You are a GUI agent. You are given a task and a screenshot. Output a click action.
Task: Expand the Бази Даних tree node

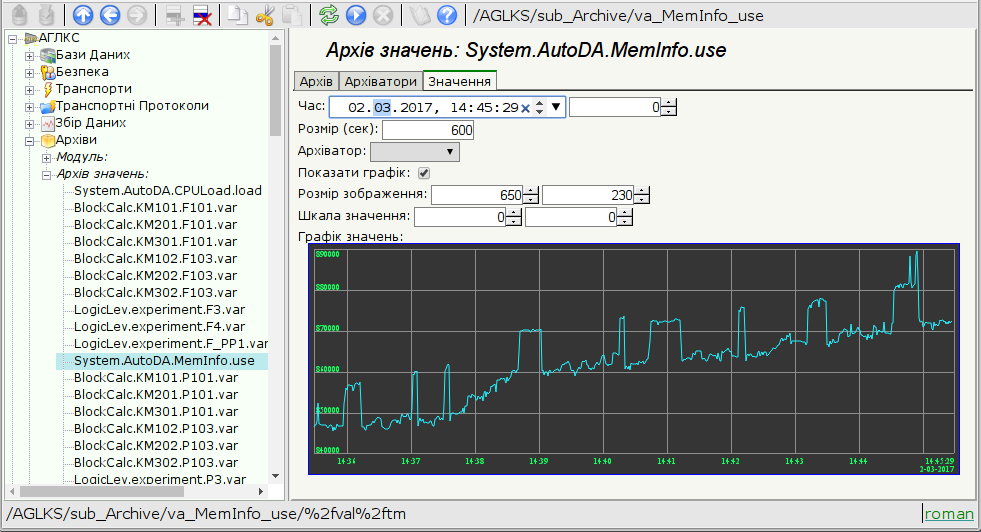[x=30, y=55]
